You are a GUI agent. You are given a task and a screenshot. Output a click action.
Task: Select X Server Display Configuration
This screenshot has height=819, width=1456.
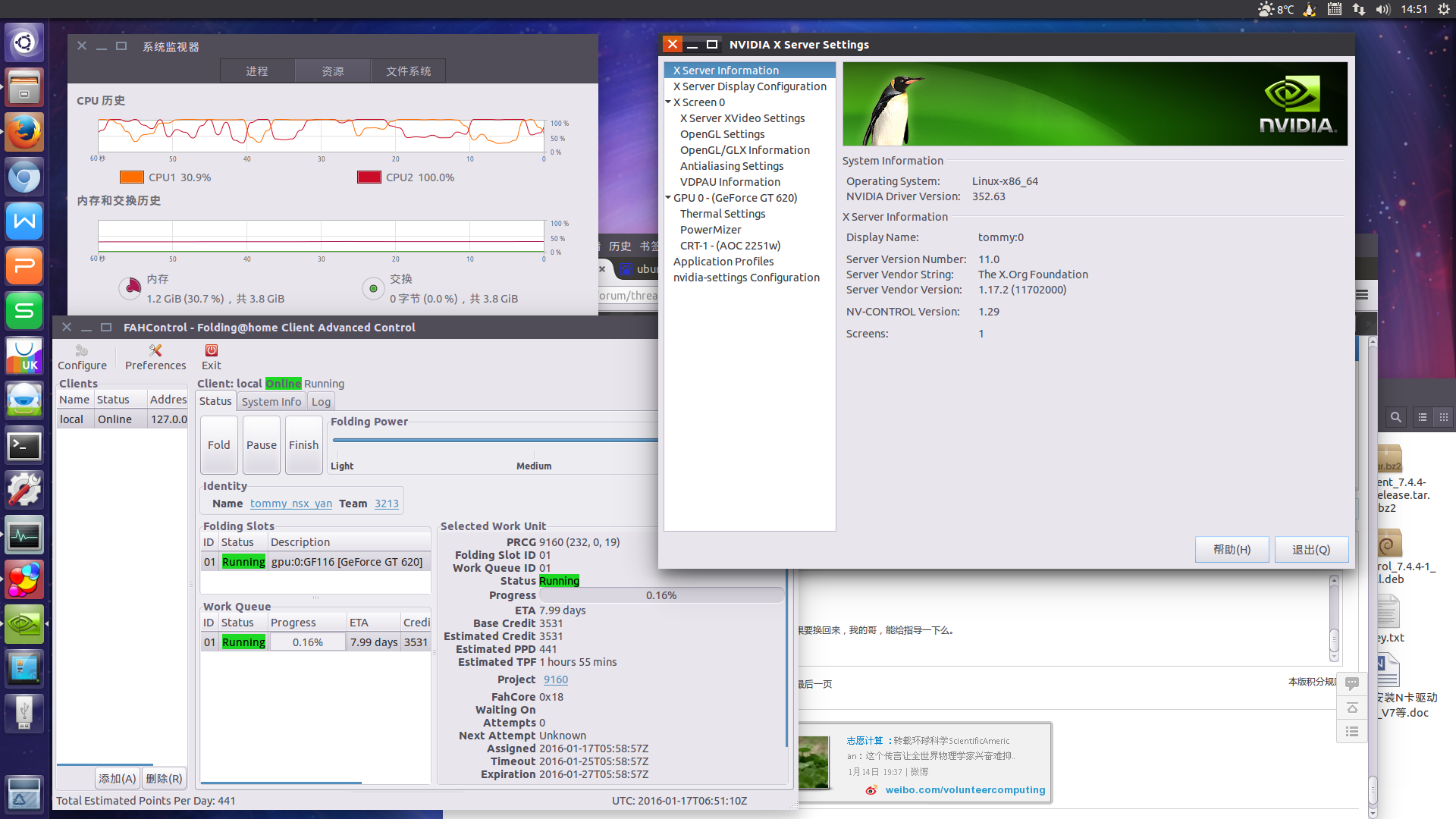point(750,86)
